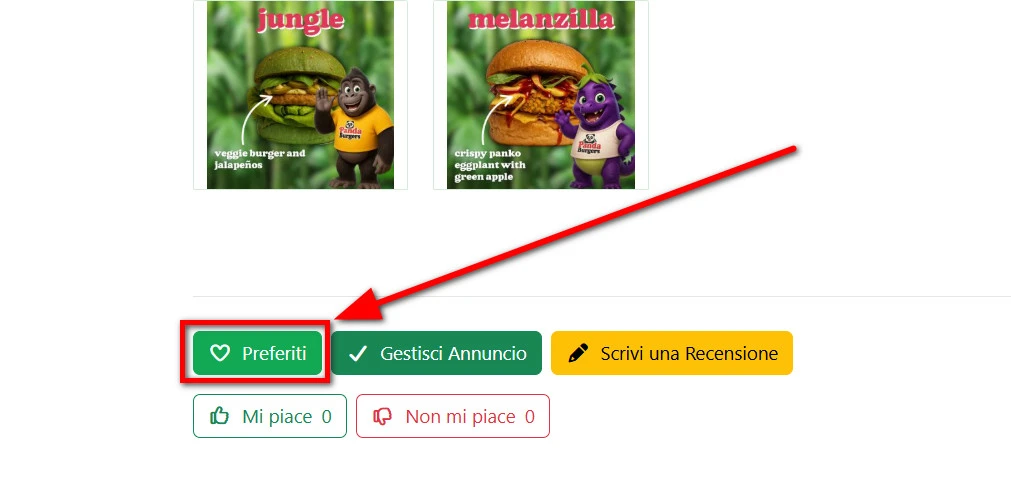Like the listing with Mi piace
The image size is (1011, 482).
coord(270,416)
